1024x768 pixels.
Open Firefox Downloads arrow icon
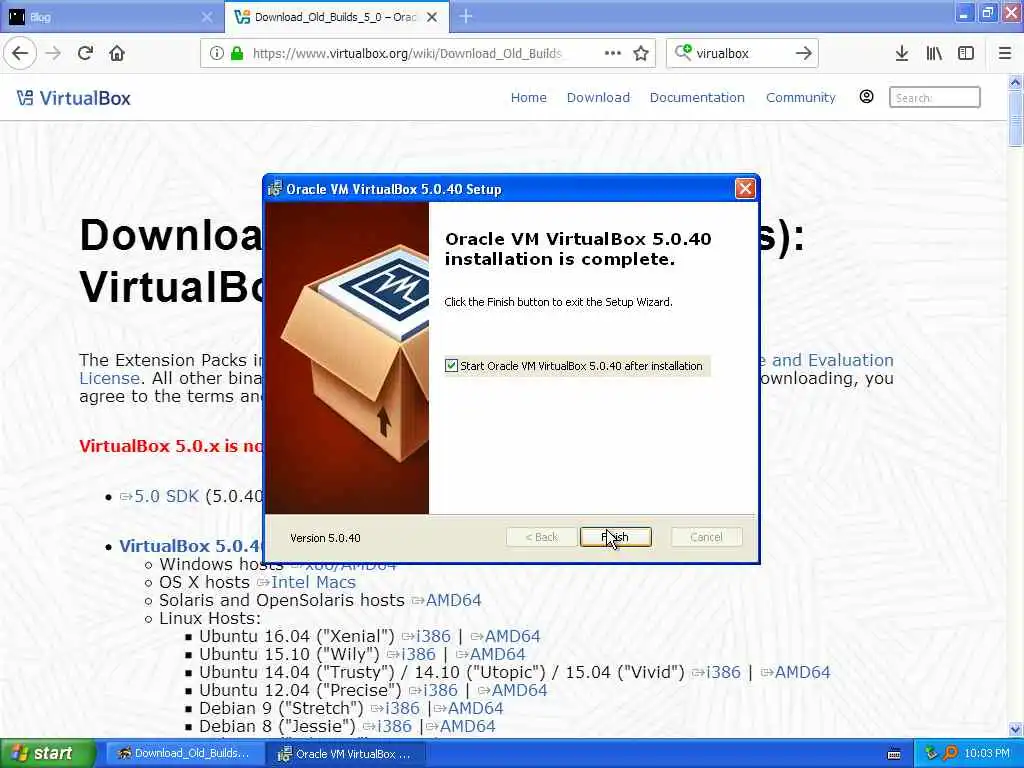(x=902, y=53)
